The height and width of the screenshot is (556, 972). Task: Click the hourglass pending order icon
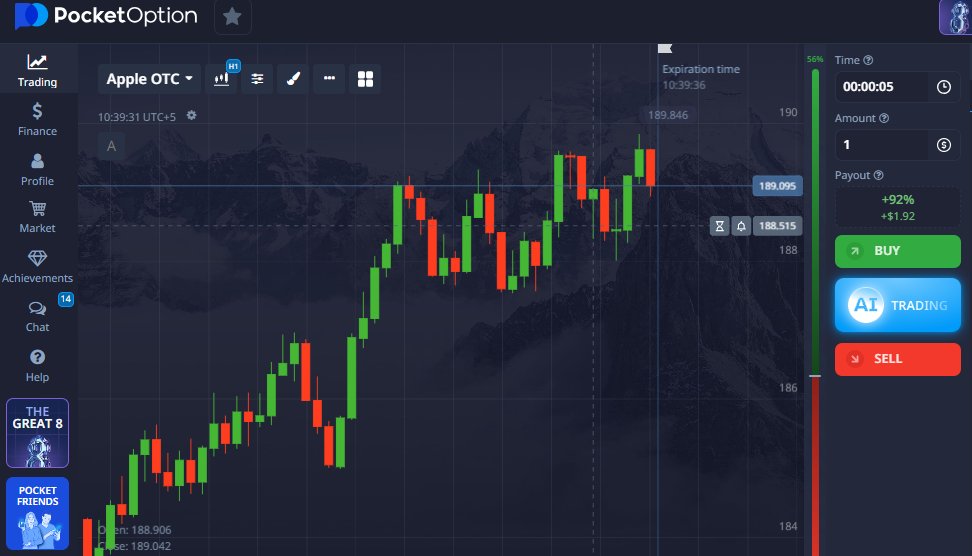(x=720, y=226)
